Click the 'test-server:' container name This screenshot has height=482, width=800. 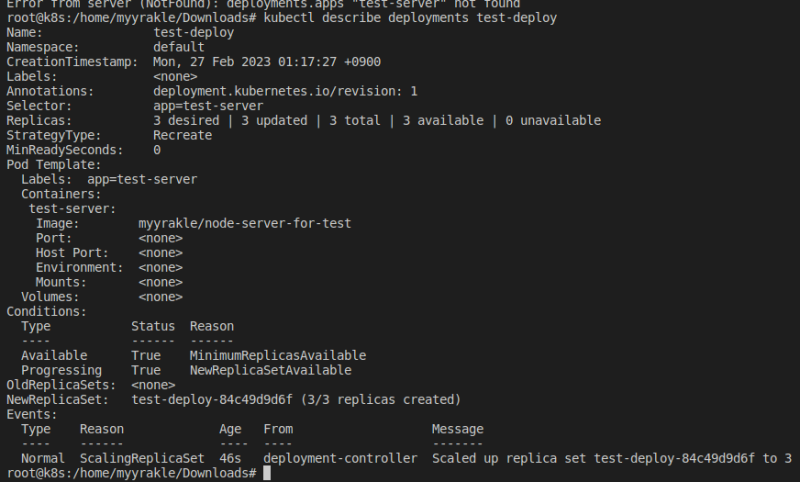click(72, 208)
